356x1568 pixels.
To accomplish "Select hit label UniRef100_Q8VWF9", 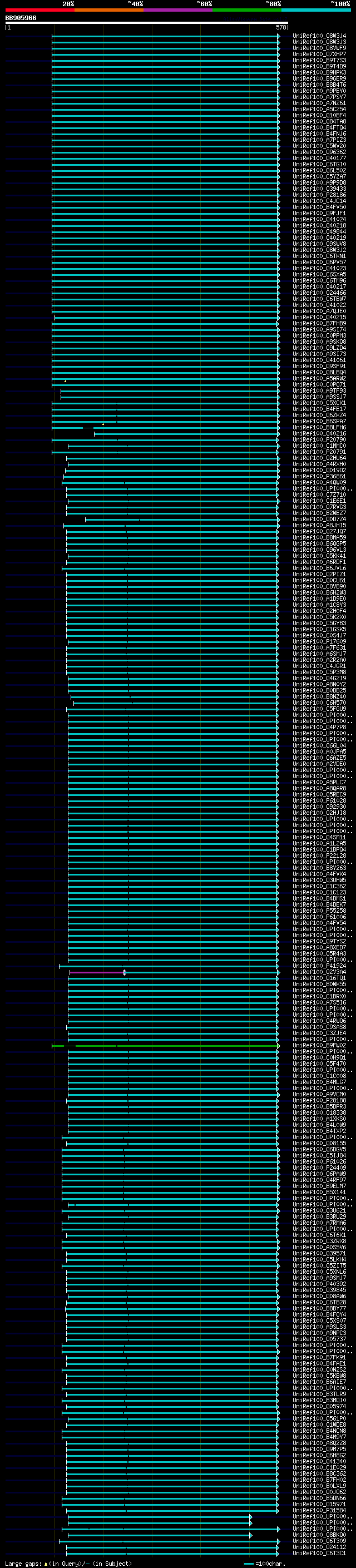I will [319, 48].
